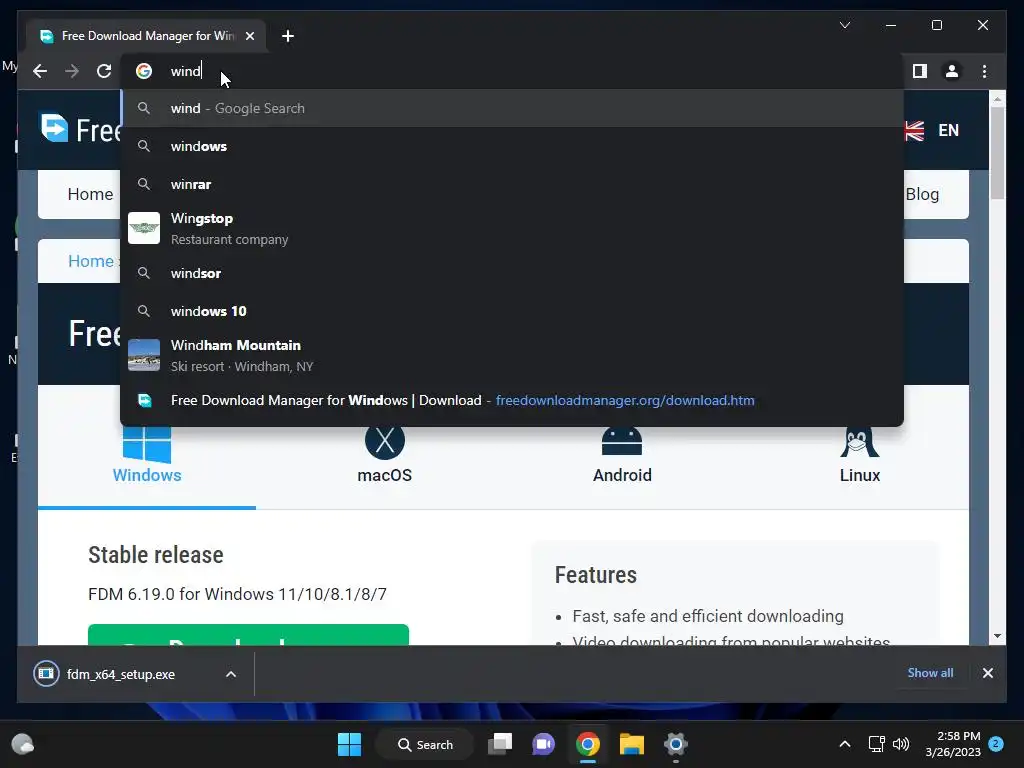
Task: Open the Home item in site navigation
Action: 90,195
